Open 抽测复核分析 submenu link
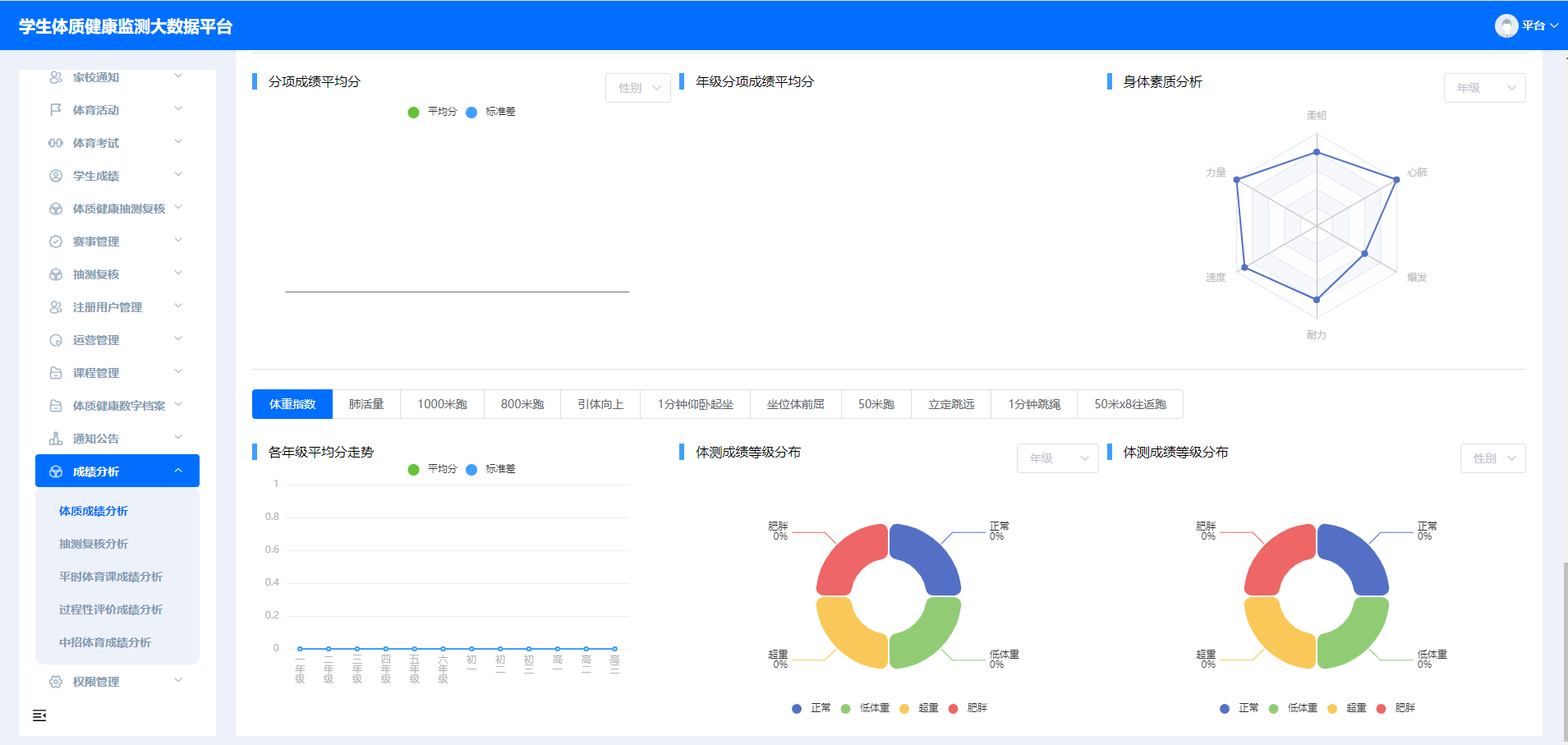Viewport: 1568px width, 745px height. click(x=94, y=544)
